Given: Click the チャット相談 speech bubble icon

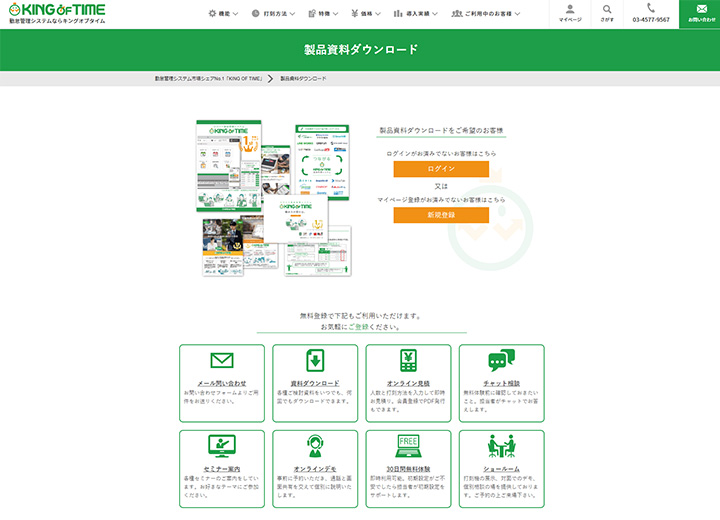Looking at the screenshot, I should (x=501, y=361).
